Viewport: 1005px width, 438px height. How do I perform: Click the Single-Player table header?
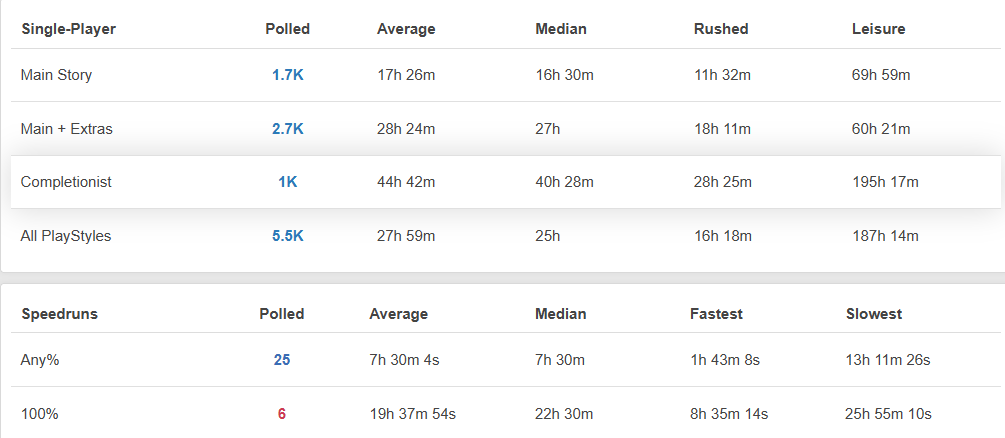pyautogui.click(x=69, y=29)
